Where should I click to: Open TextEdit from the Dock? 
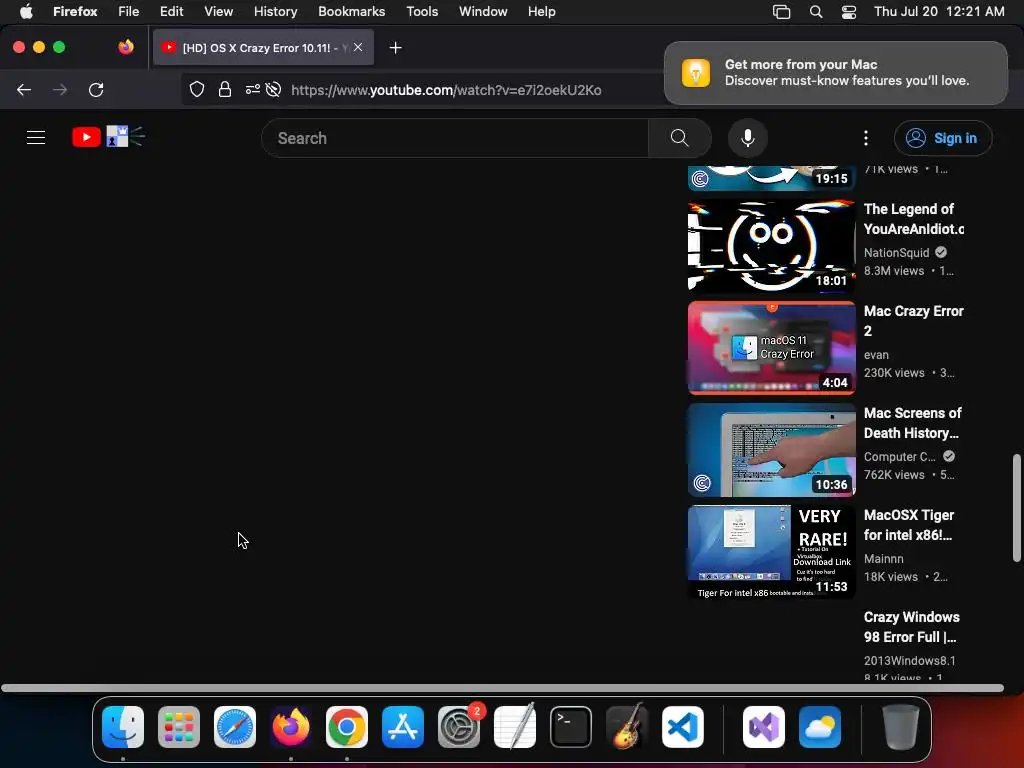click(515, 727)
